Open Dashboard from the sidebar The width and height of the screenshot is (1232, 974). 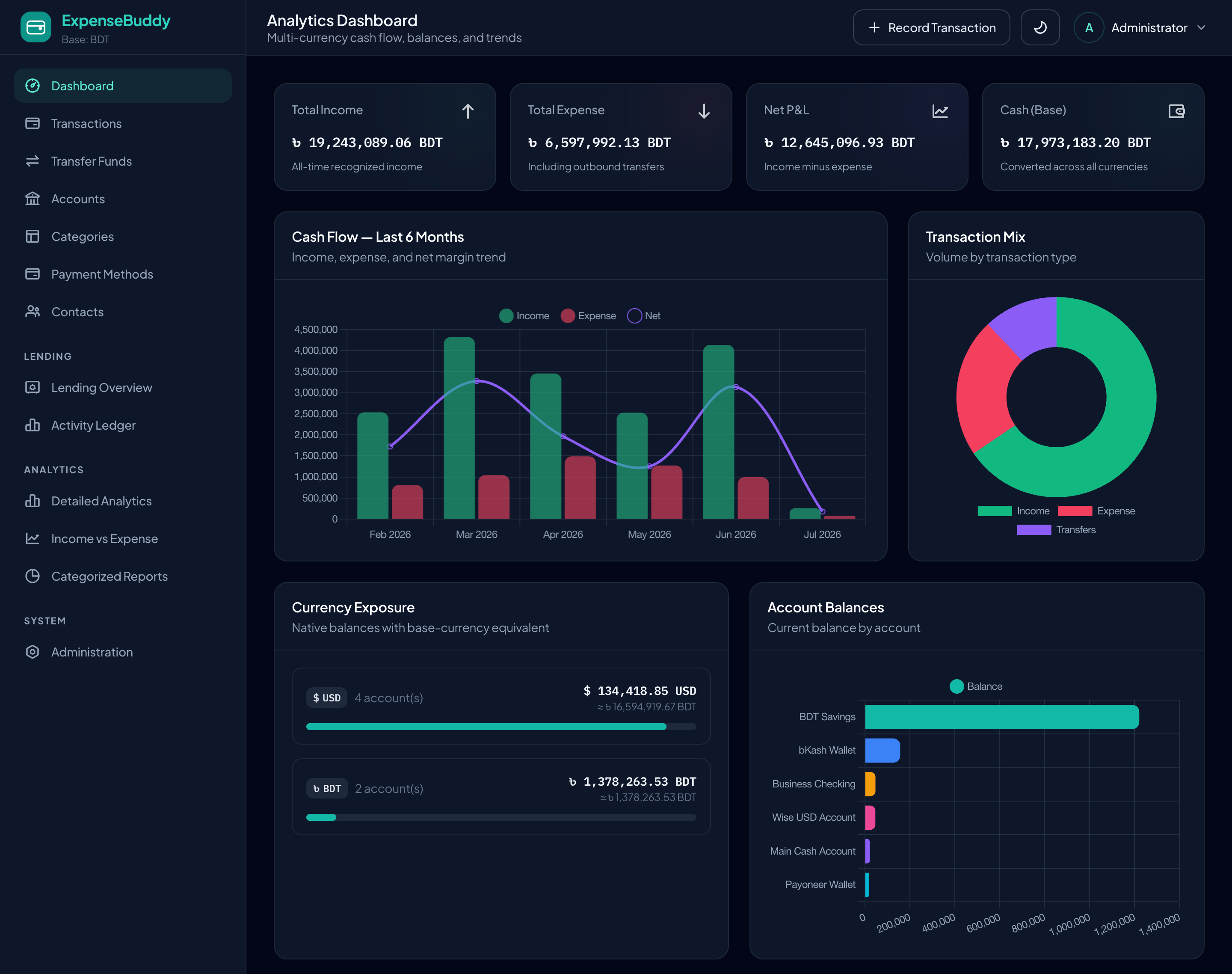click(x=123, y=86)
